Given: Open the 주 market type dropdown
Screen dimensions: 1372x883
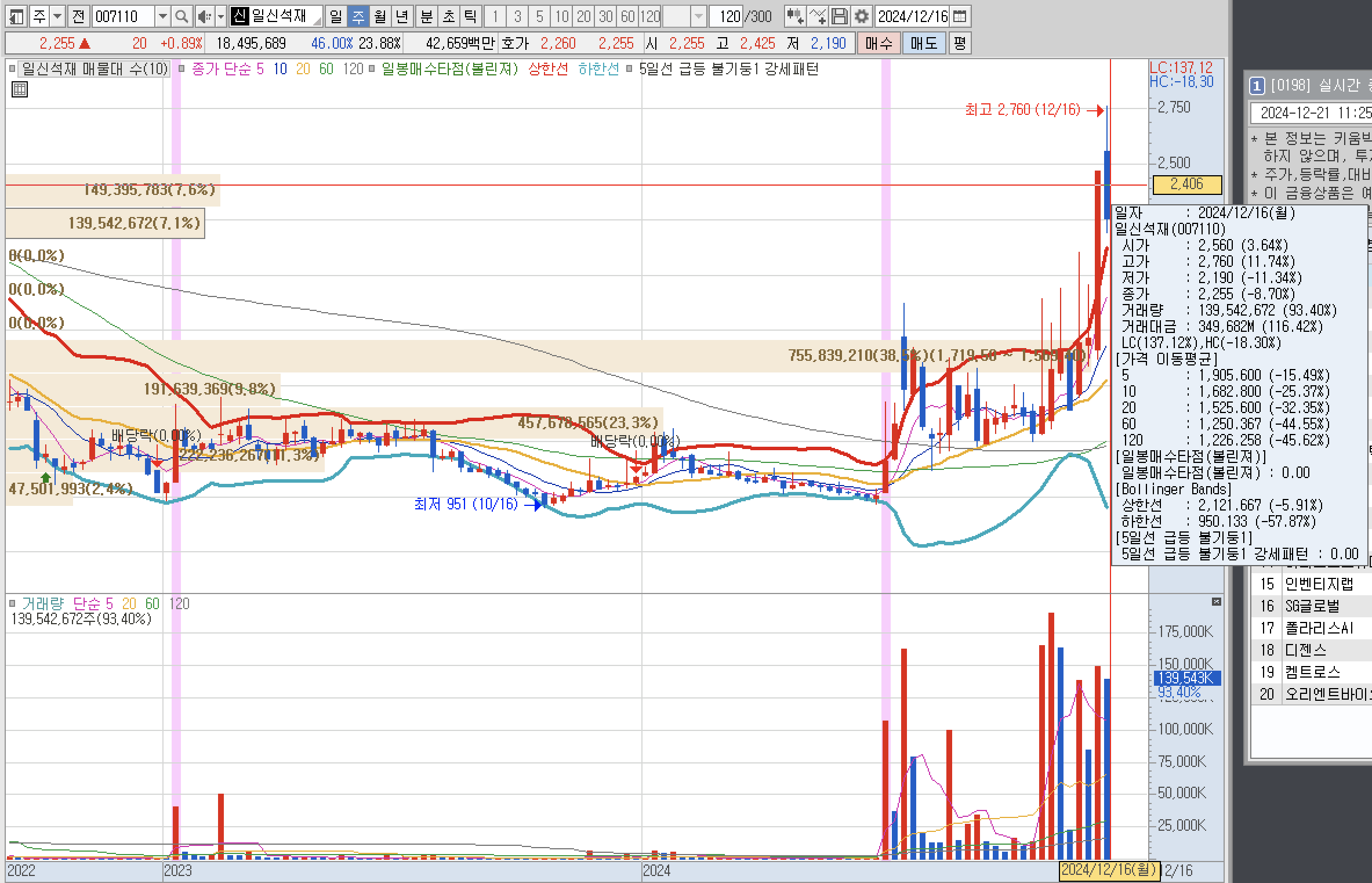Looking at the screenshot, I should 57,16.
